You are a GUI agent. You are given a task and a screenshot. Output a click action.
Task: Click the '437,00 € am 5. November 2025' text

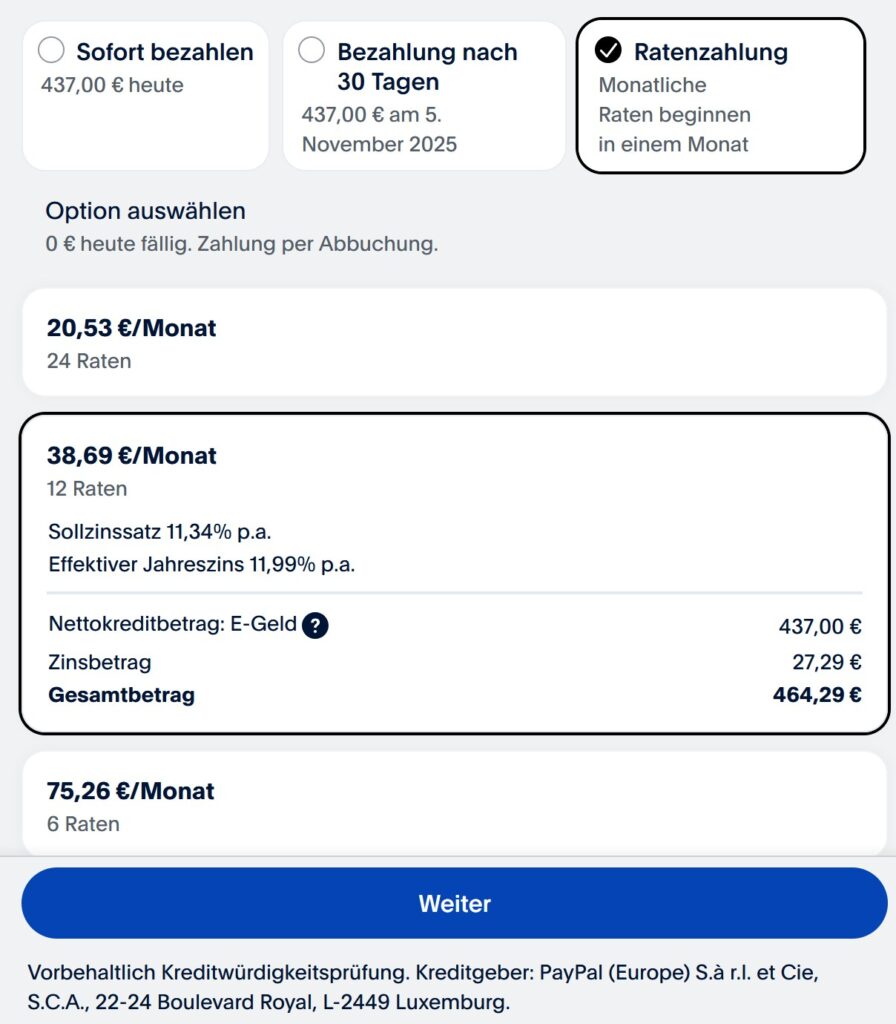[379, 129]
